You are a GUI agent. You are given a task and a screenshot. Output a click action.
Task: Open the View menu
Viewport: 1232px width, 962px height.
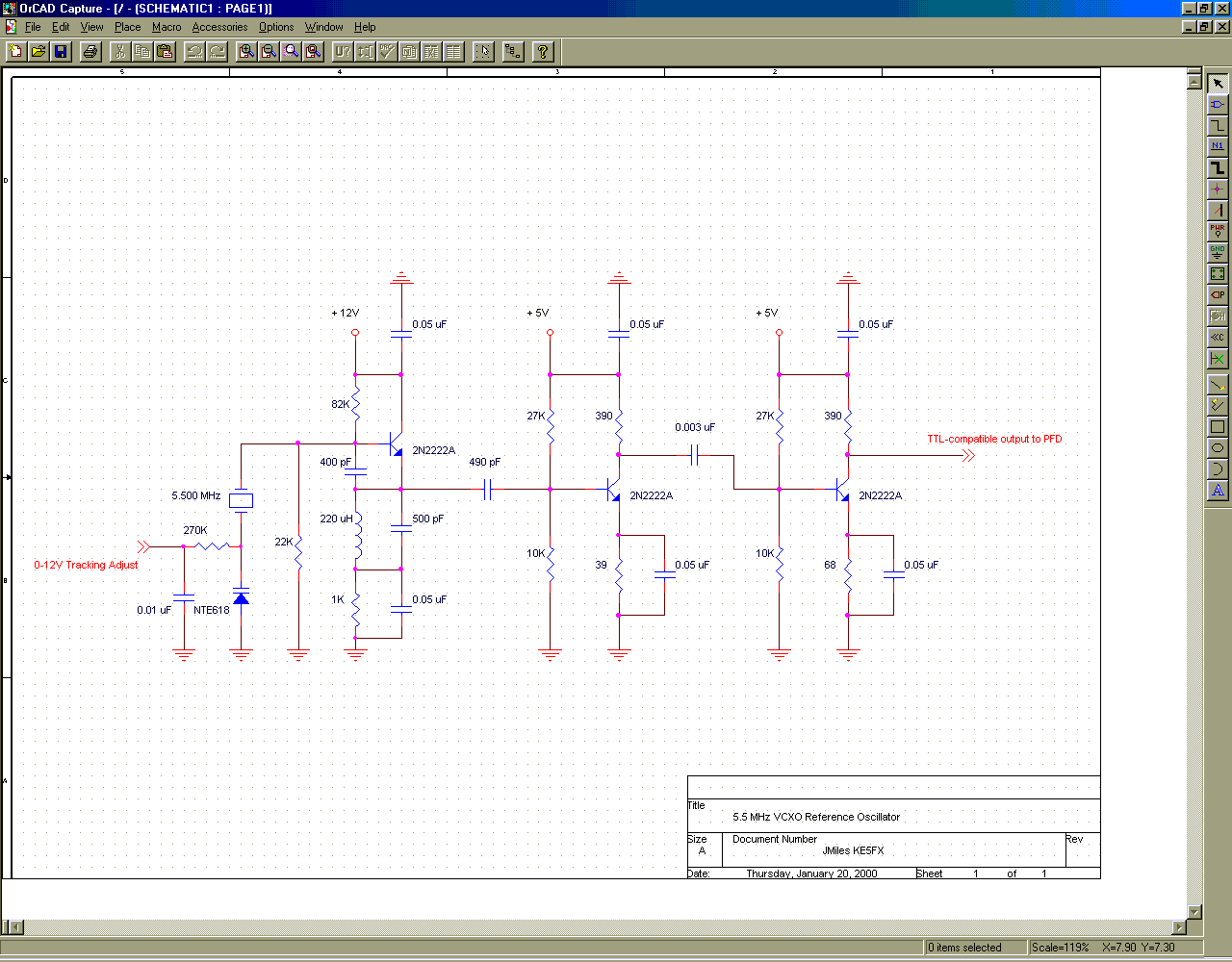point(91,27)
